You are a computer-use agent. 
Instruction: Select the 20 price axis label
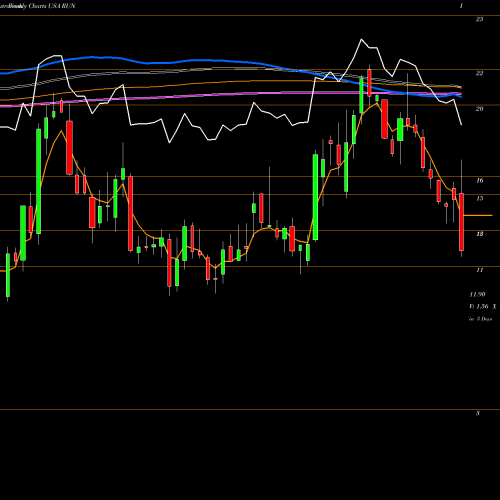pos(479,109)
